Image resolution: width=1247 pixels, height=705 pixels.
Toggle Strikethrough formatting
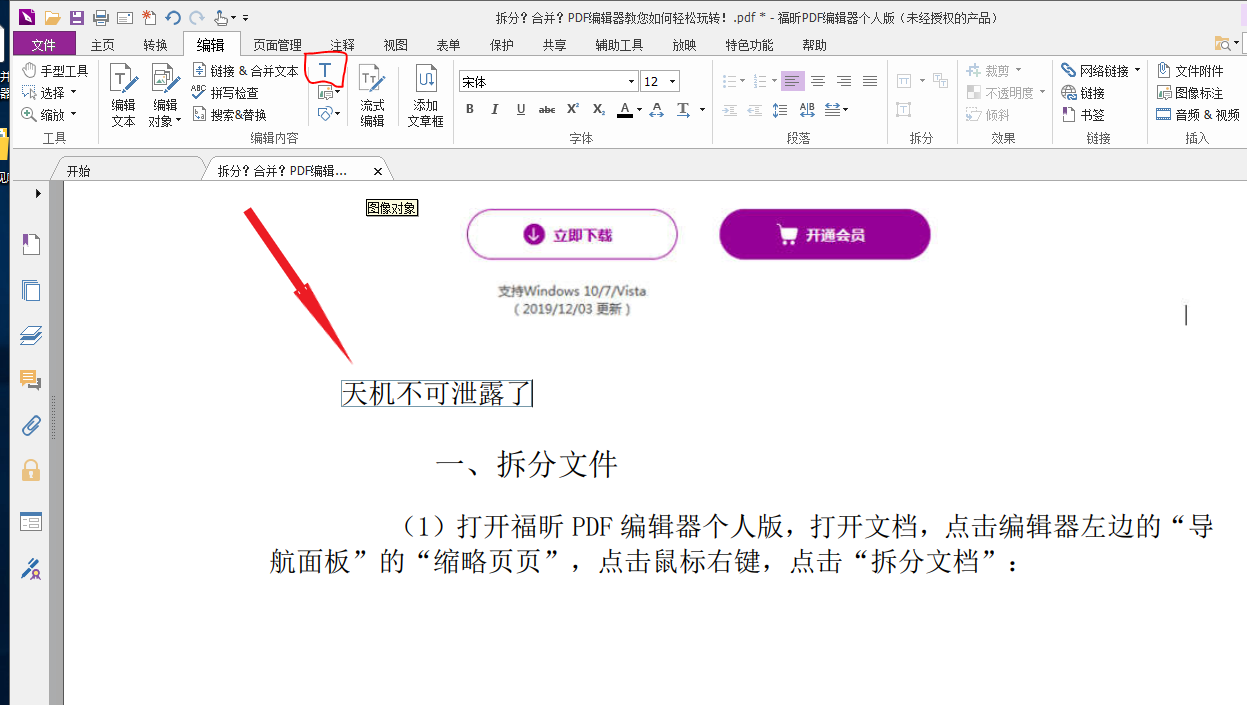point(547,109)
